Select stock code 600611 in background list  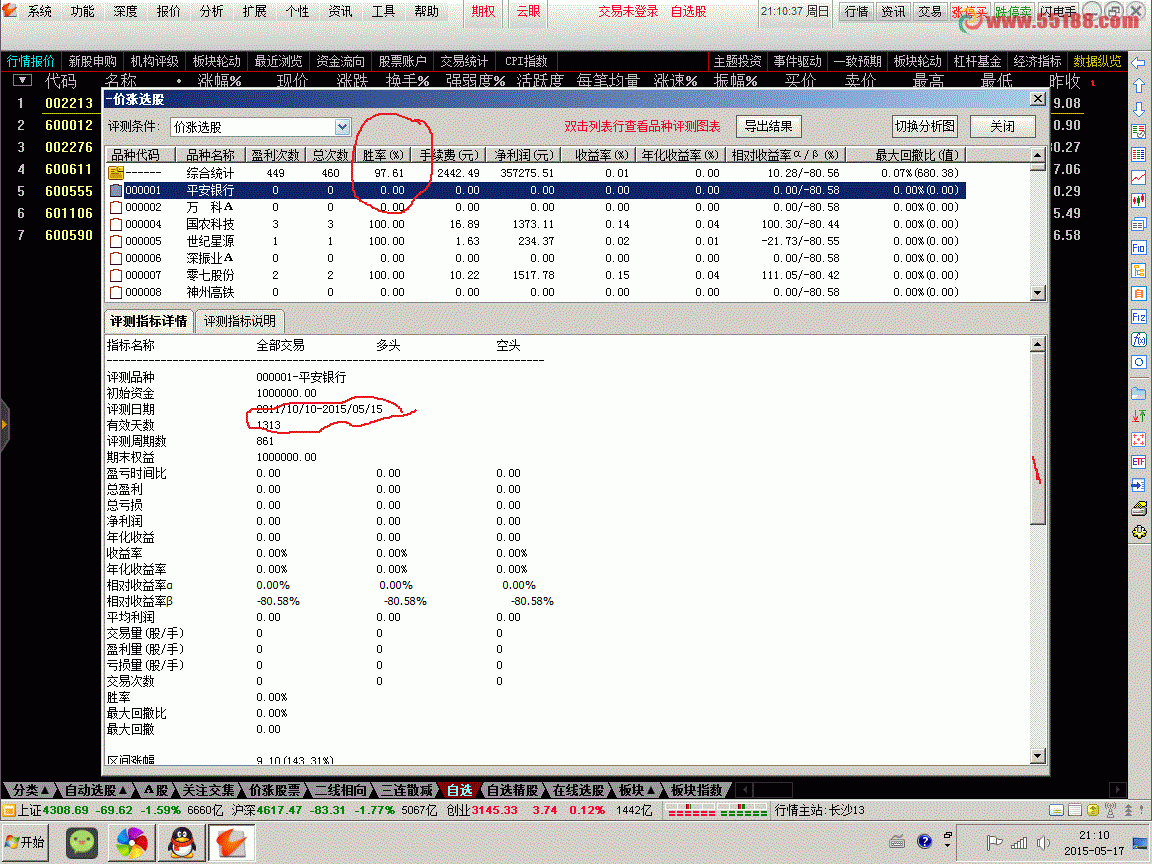click(69, 169)
